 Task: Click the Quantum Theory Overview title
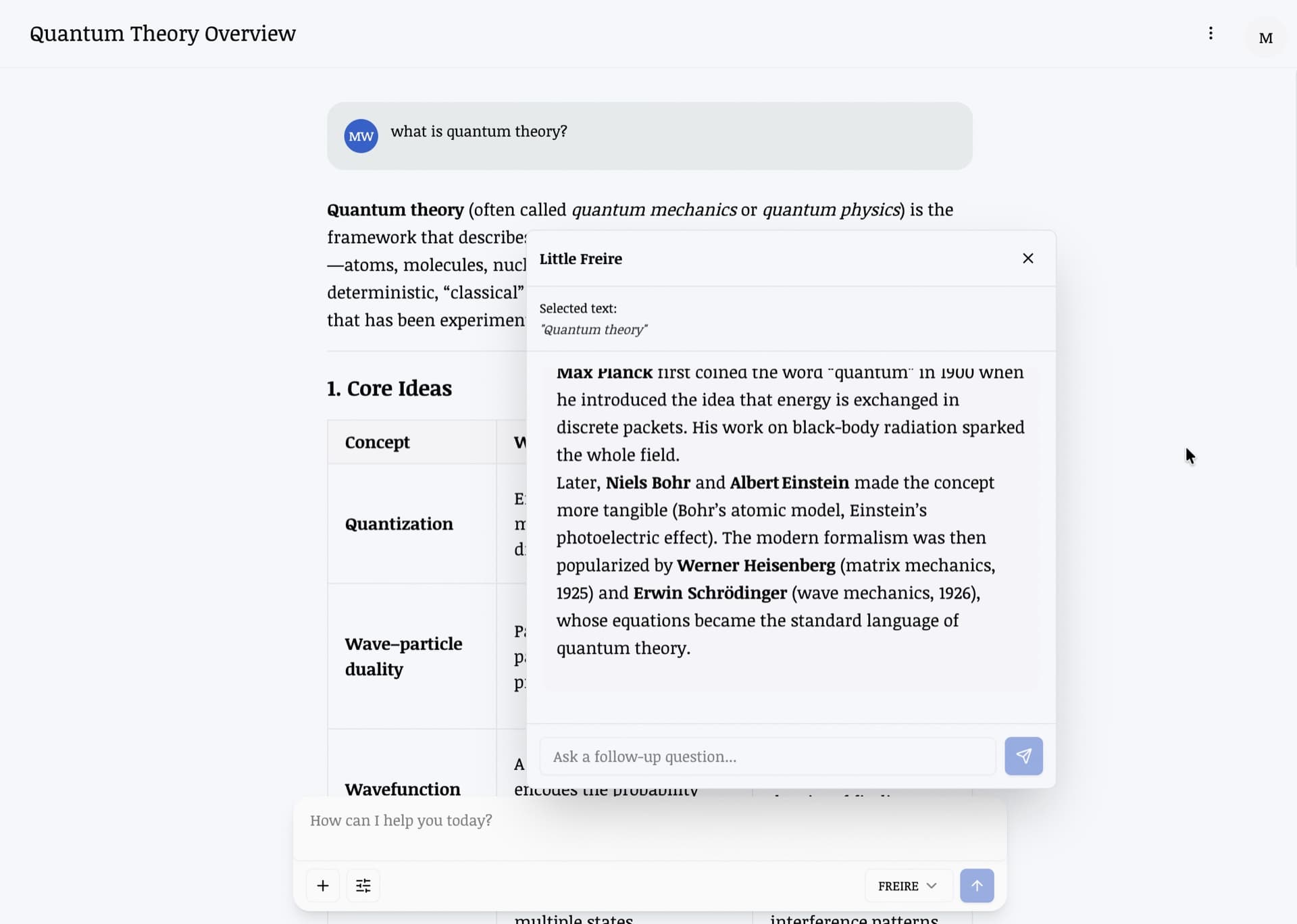tap(163, 34)
